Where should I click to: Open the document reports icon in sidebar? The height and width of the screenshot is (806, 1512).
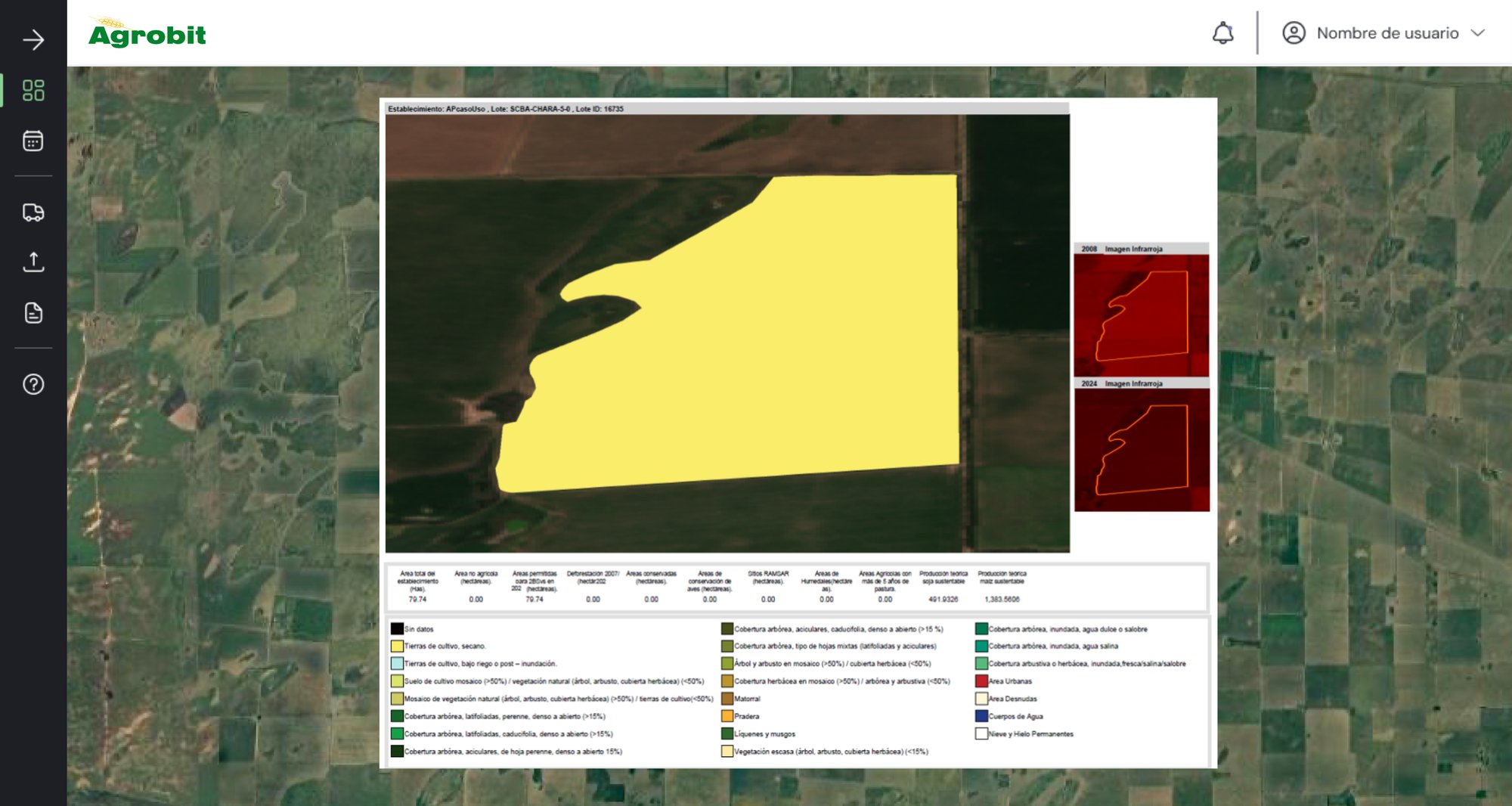tap(33, 312)
